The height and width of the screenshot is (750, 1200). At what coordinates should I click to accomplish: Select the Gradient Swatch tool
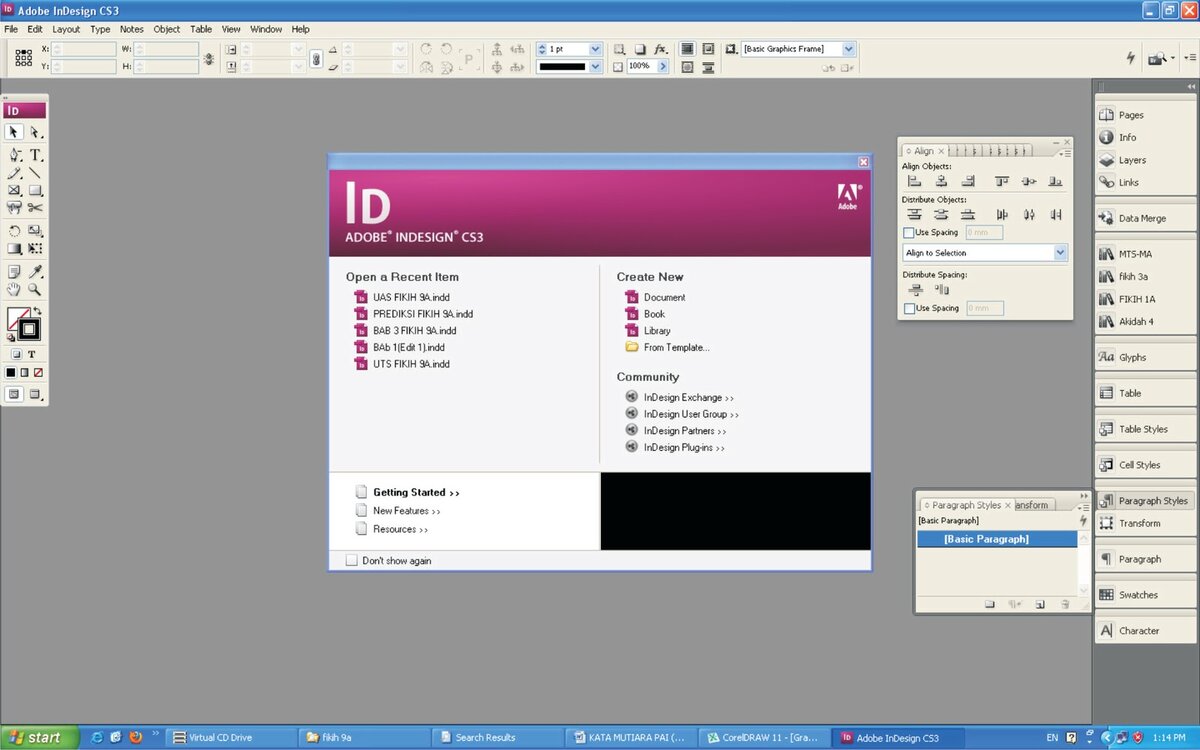(14, 248)
